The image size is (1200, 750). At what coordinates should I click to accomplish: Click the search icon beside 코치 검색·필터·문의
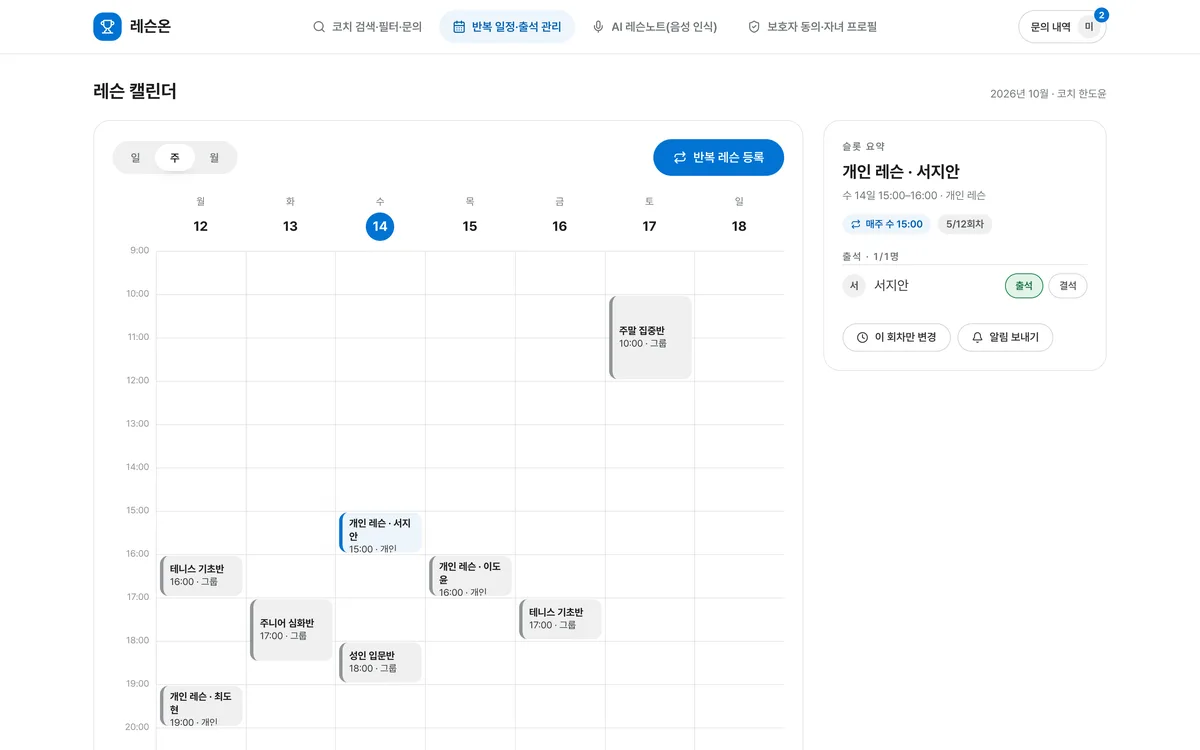click(x=319, y=27)
